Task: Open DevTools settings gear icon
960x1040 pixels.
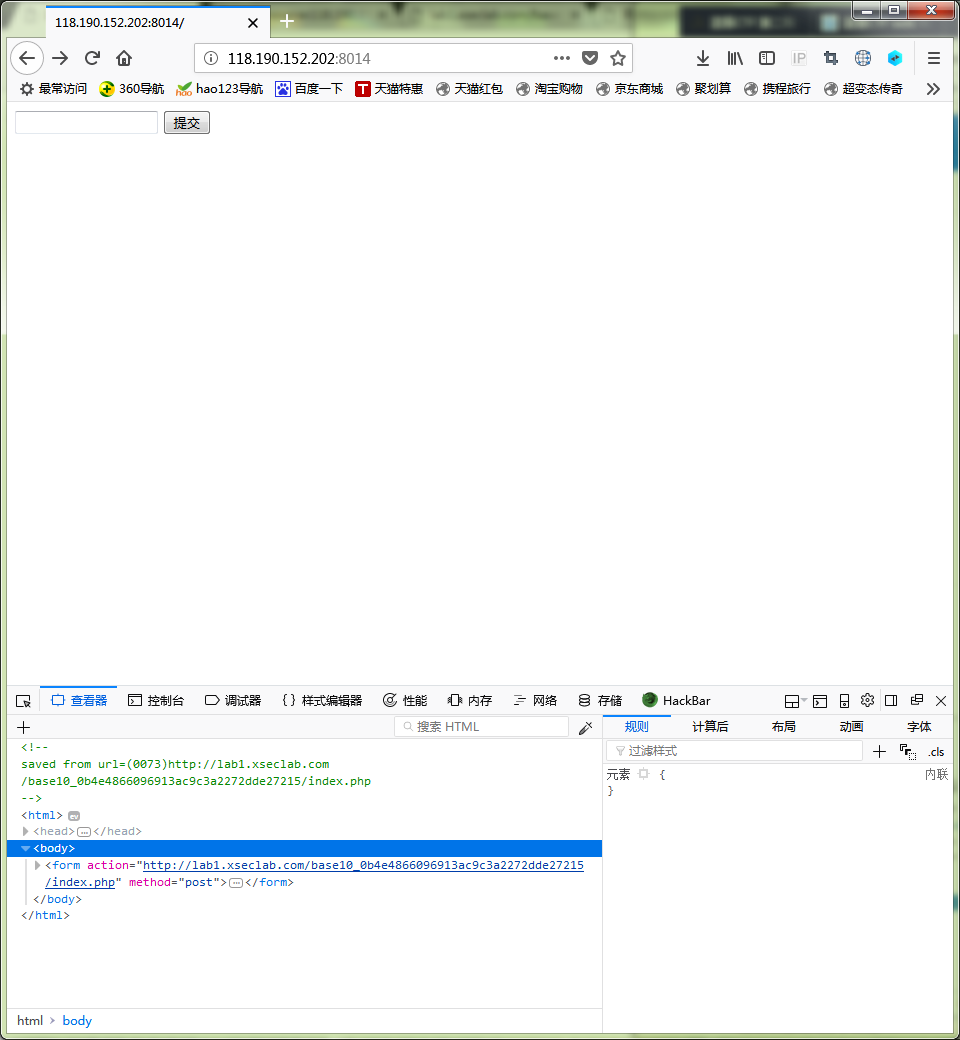Action: (x=867, y=700)
